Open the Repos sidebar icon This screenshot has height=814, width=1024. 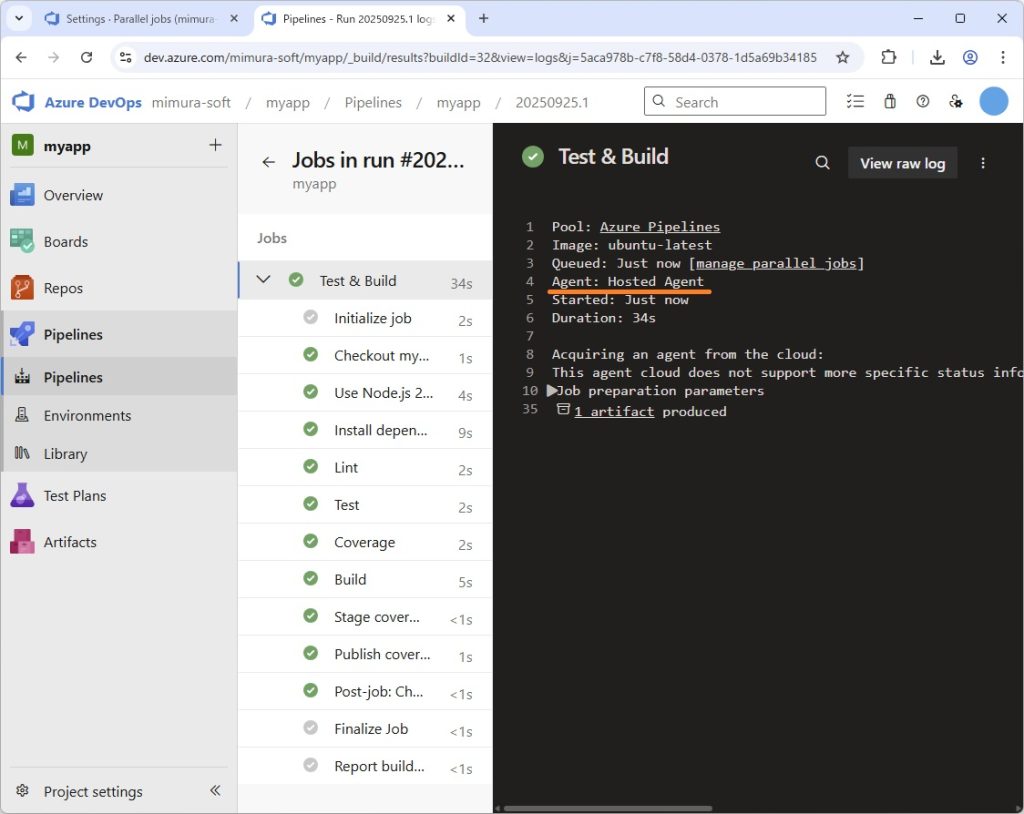point(22,288)
